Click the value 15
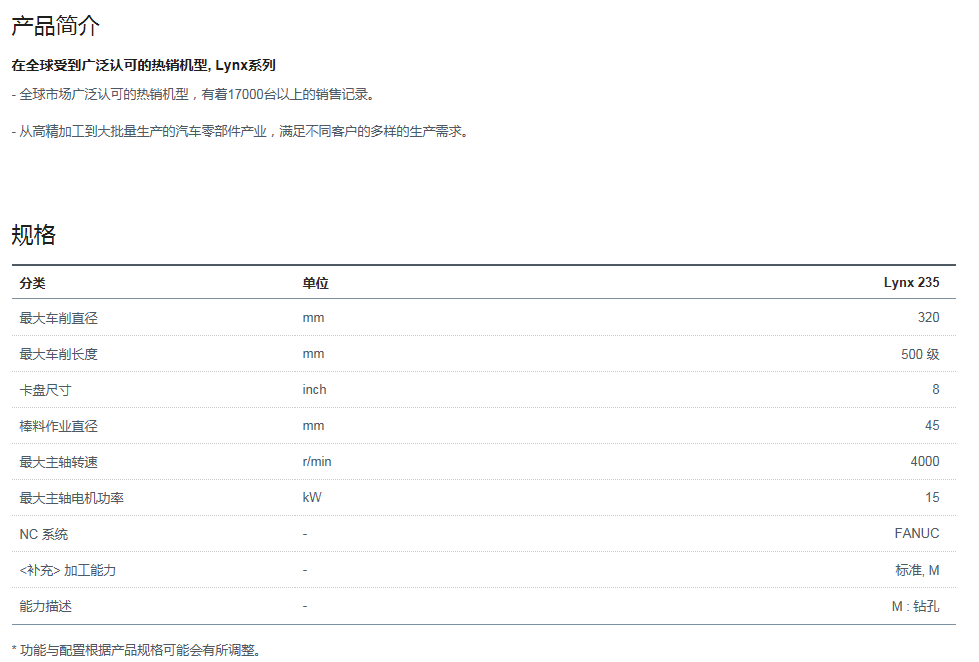The width and height of the screenshot is (979, 662). pyautogui.click(x=932, y=498)
